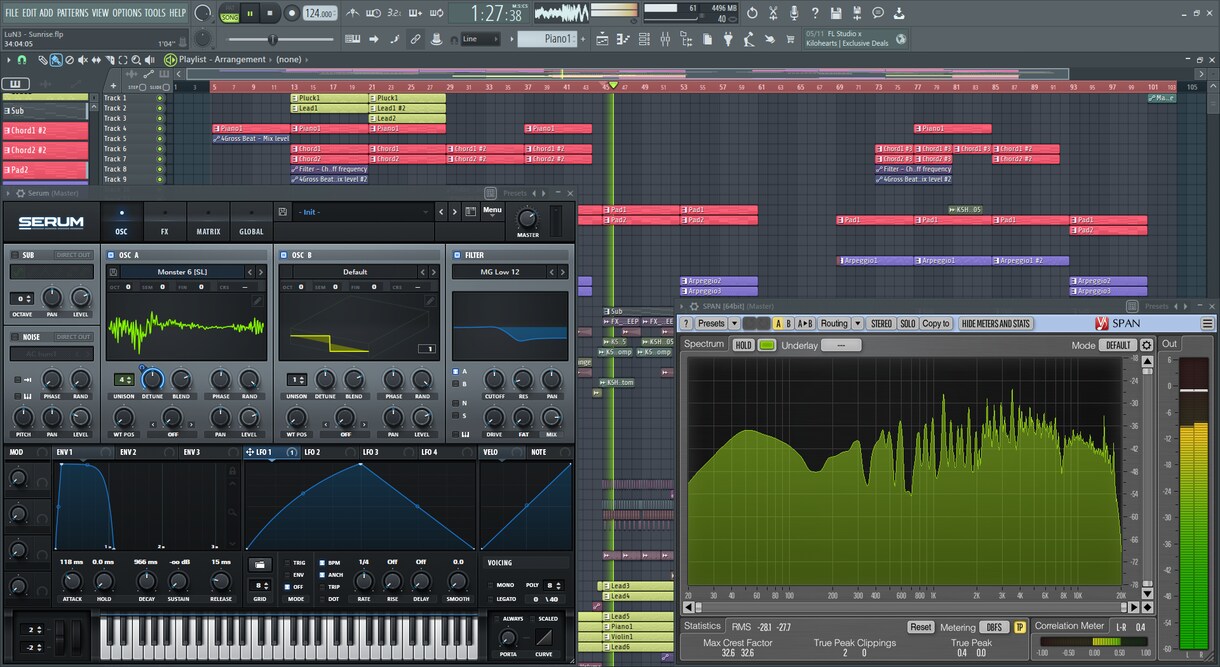1220x667 pixels.
Task: Click SPAN statistics Reset button
Action: click(x=920, y=627)
